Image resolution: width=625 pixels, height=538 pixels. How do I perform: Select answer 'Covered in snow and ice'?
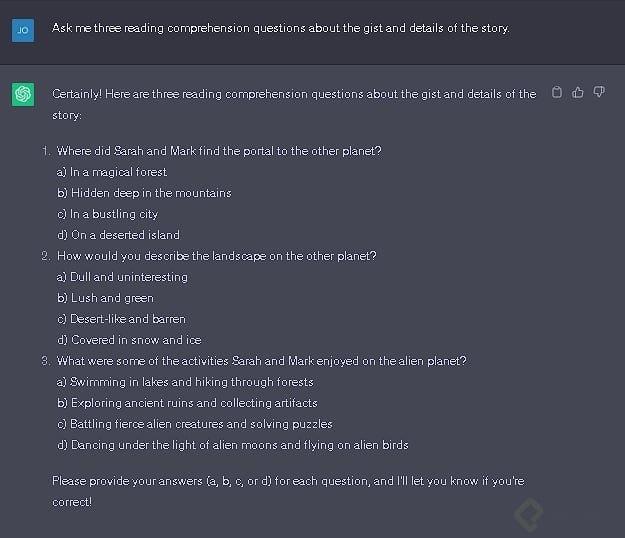tap(129, 340)
